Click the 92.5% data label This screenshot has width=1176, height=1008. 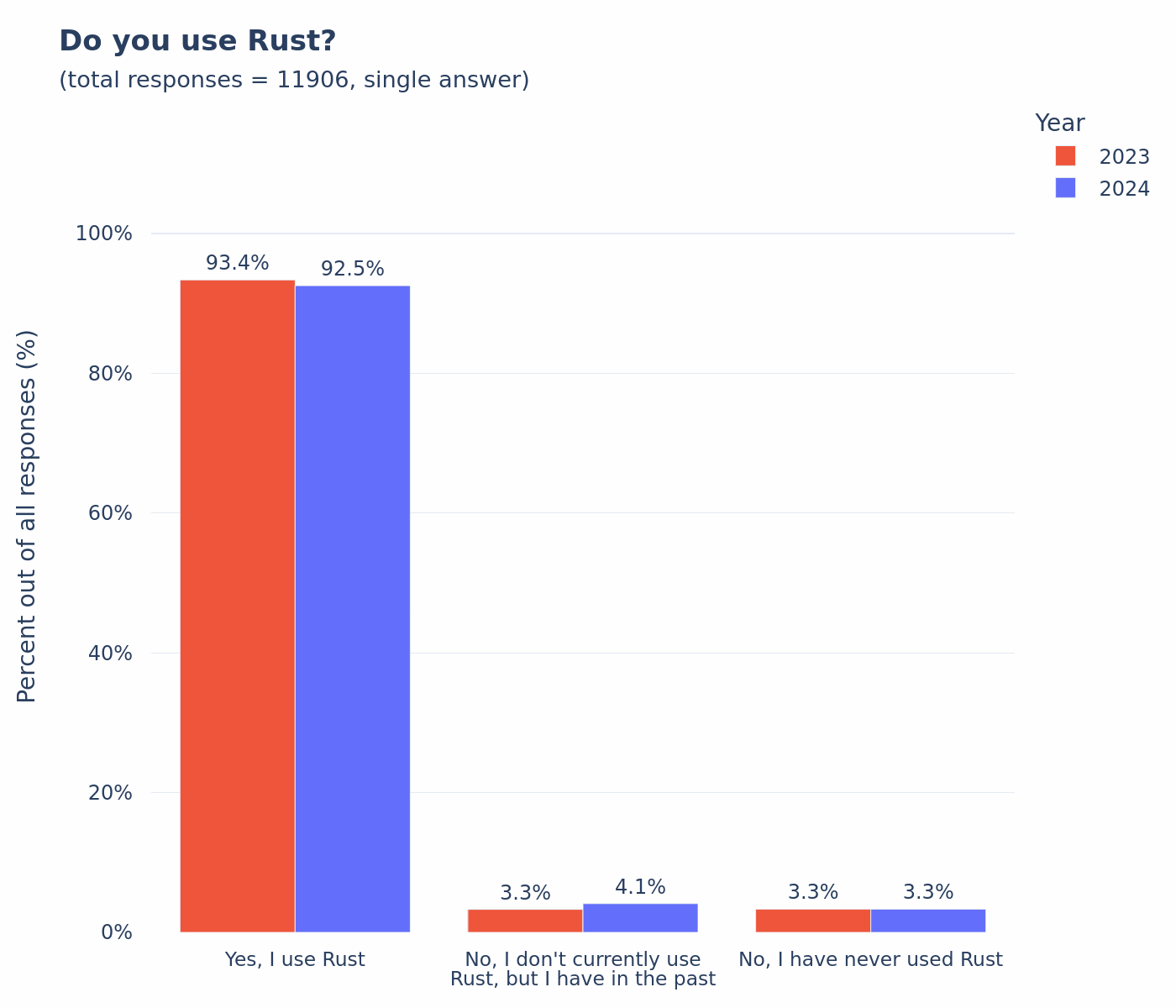pyautogui.click(x=353, y=269)
